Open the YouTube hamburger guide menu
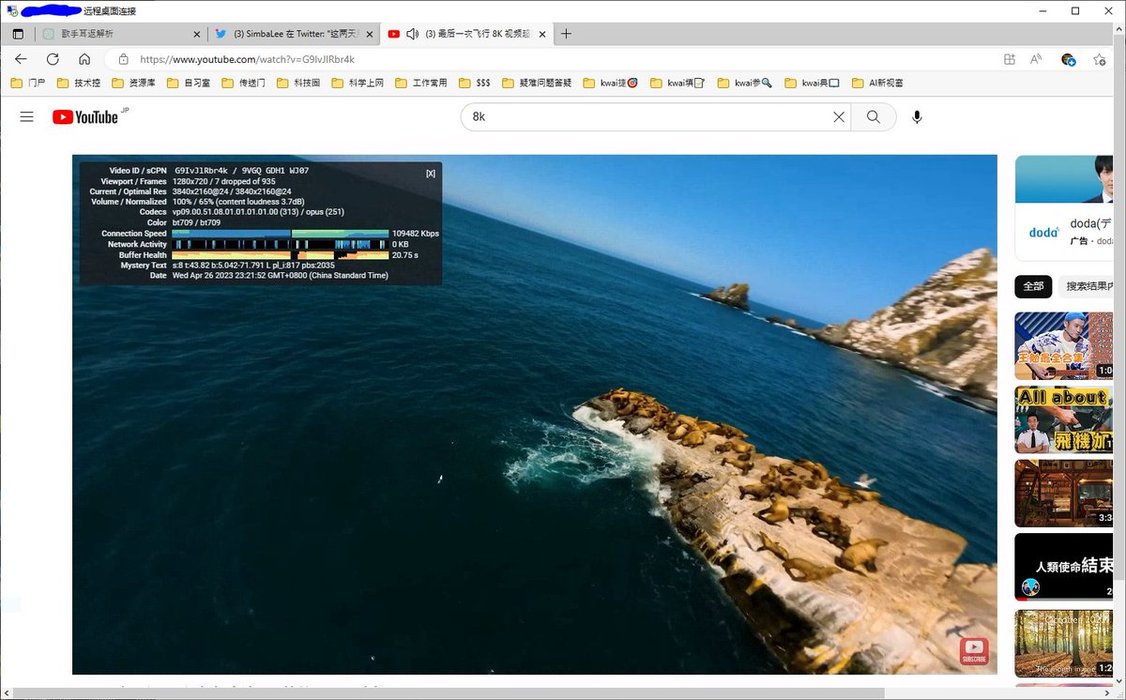1126x700 pixels. [27, 117]
